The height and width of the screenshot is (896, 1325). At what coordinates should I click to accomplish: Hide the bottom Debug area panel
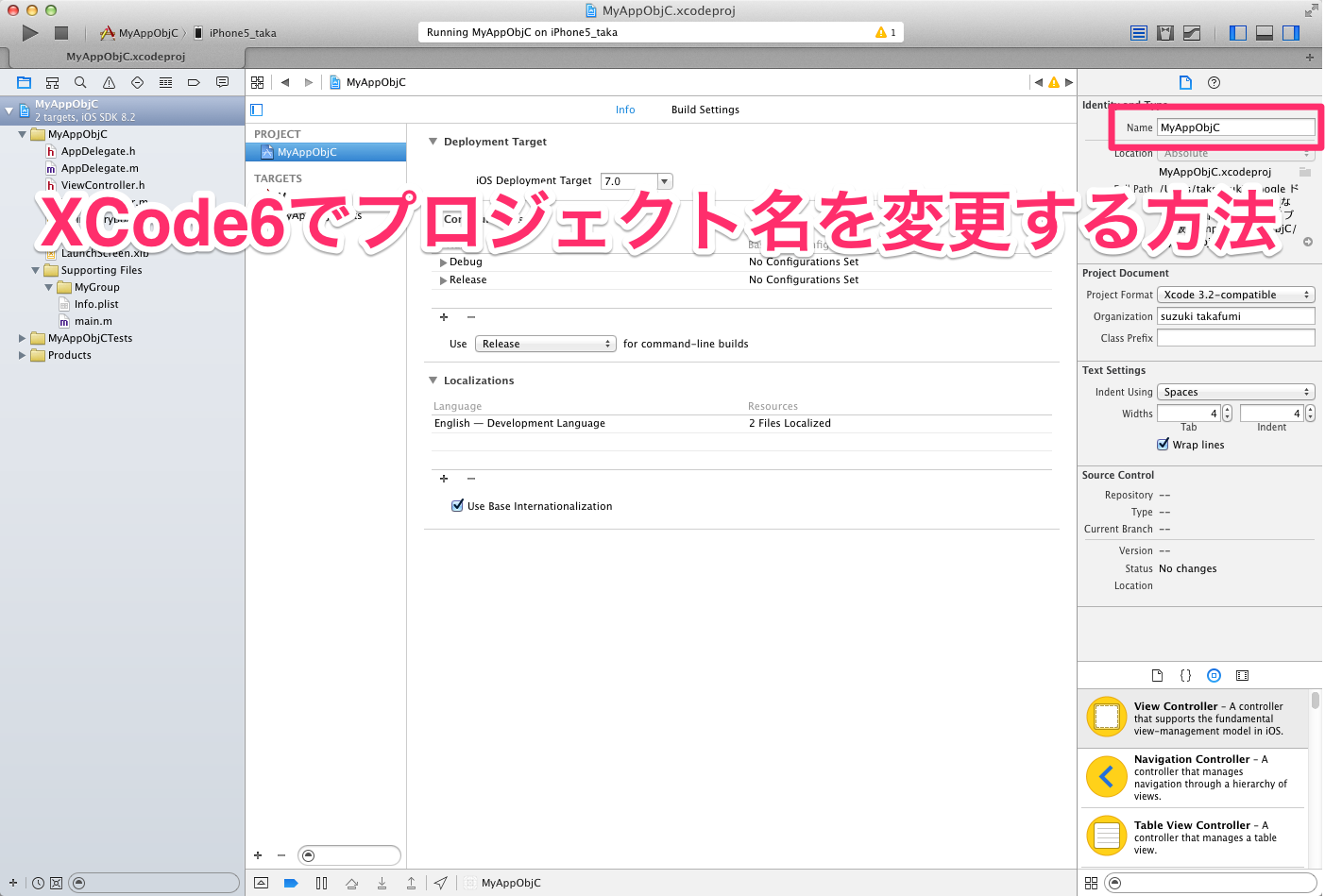click(1265, 33)
